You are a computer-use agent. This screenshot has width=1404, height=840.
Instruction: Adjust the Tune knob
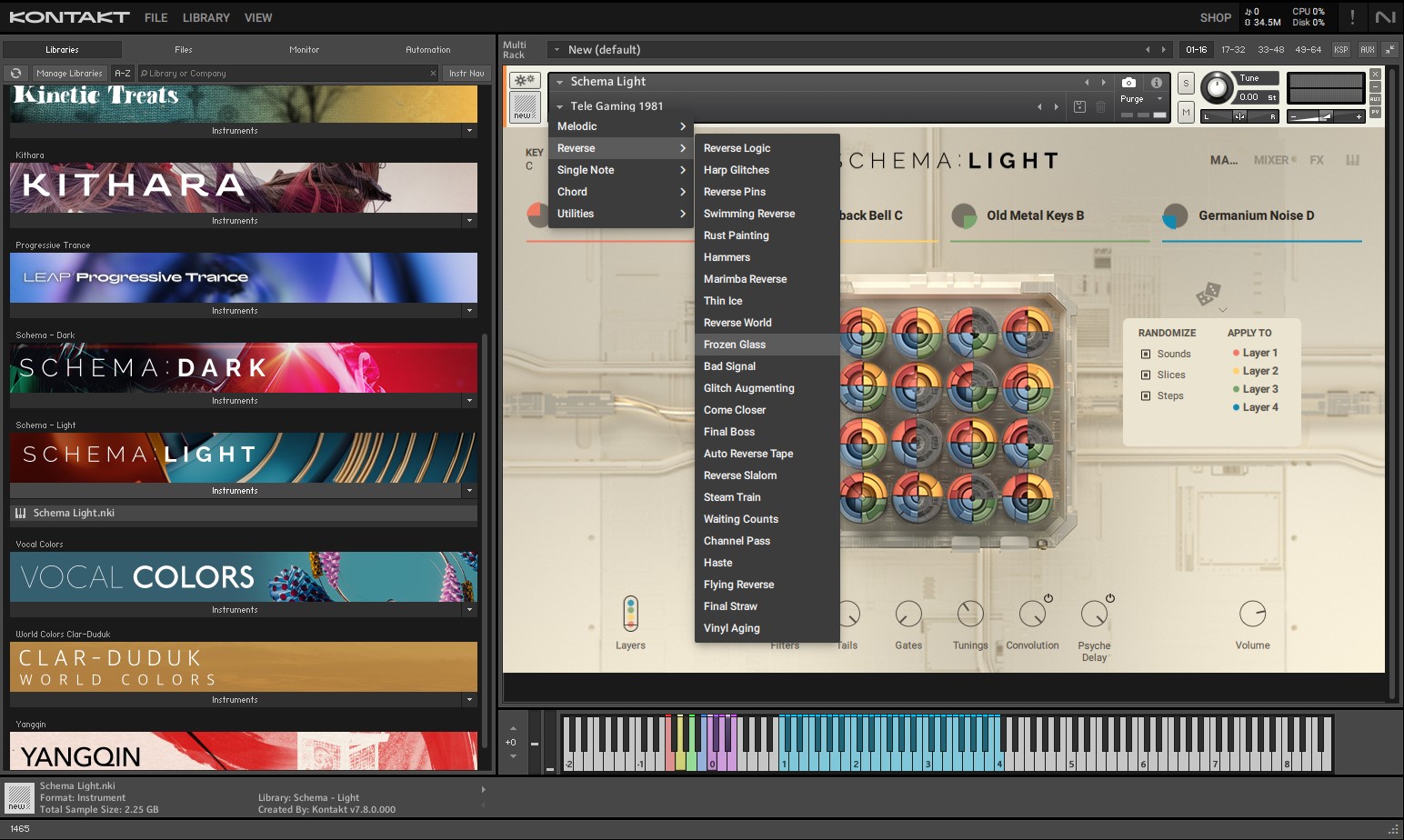1217,88
